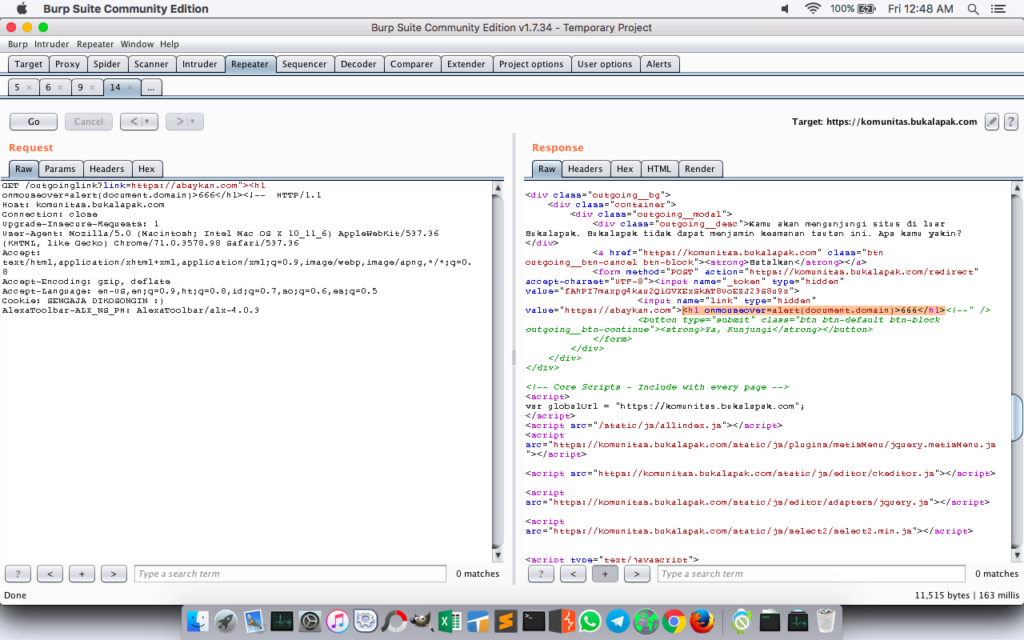1024x640 pixels.
Task: Expand the back history dropdown arrow
Action: coord(147,122)
